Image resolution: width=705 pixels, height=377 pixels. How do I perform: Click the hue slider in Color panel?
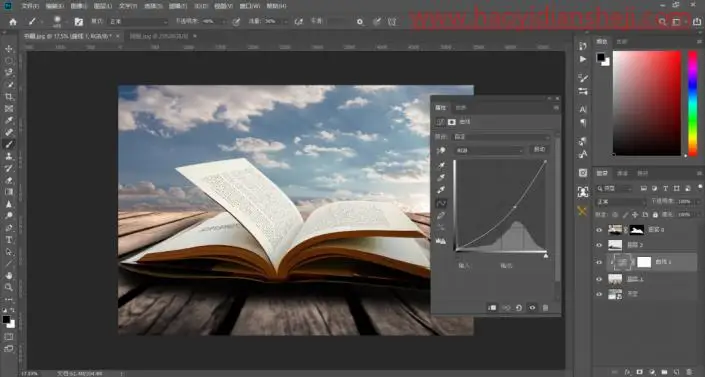[693, 103]
